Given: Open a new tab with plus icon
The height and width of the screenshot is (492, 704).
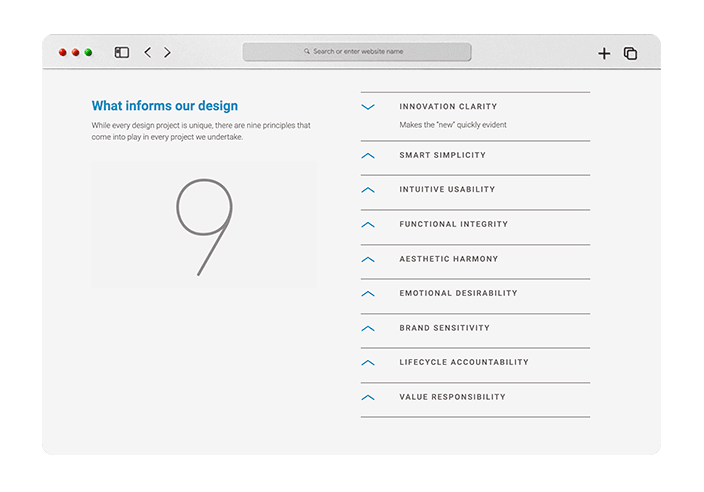Looking at the screenshot, I should (x=604, y=54).
